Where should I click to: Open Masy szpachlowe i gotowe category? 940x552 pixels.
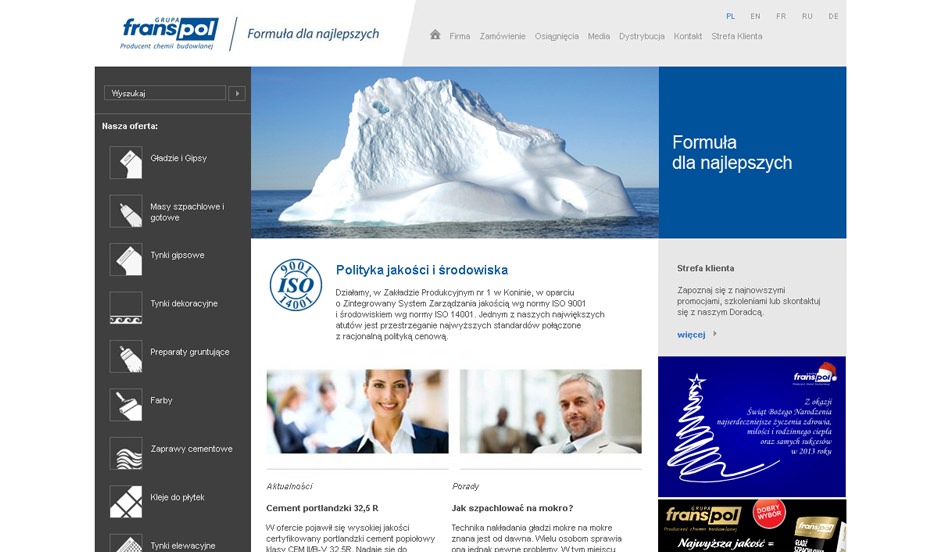tap(187, 212)
